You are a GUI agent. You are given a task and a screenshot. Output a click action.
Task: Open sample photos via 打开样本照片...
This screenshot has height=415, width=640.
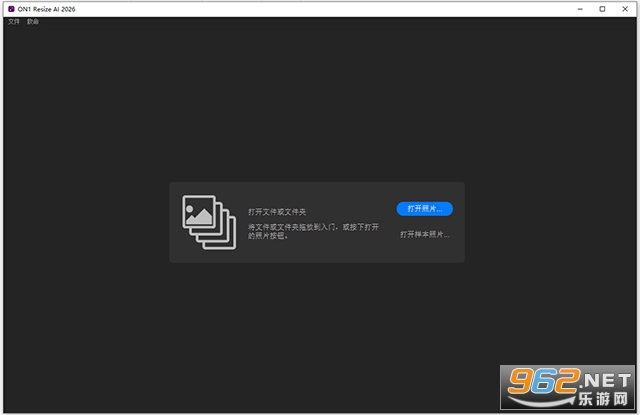click(424, 234)
